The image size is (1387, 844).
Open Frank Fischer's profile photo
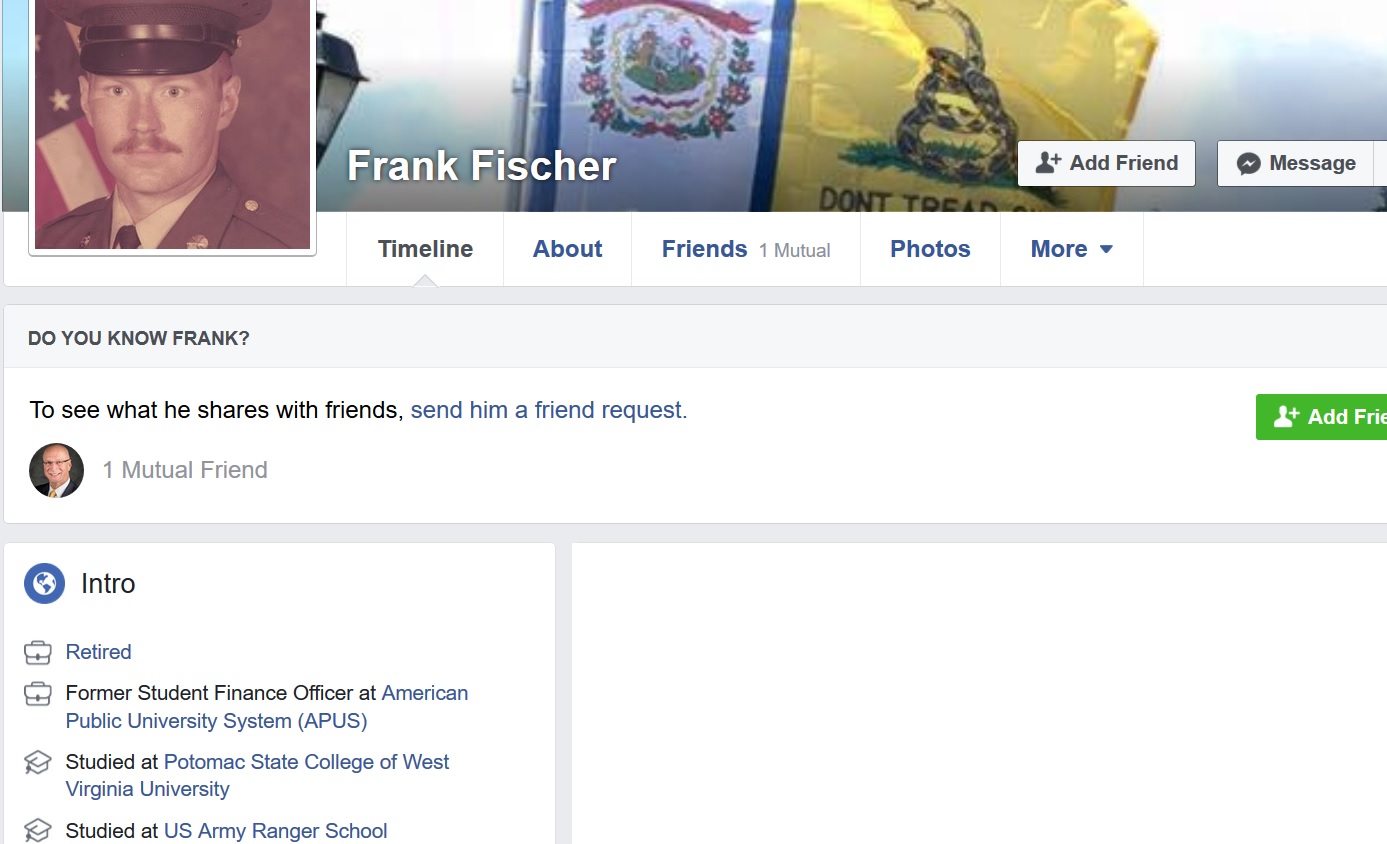pyautogui.click(x=173, y=124)
